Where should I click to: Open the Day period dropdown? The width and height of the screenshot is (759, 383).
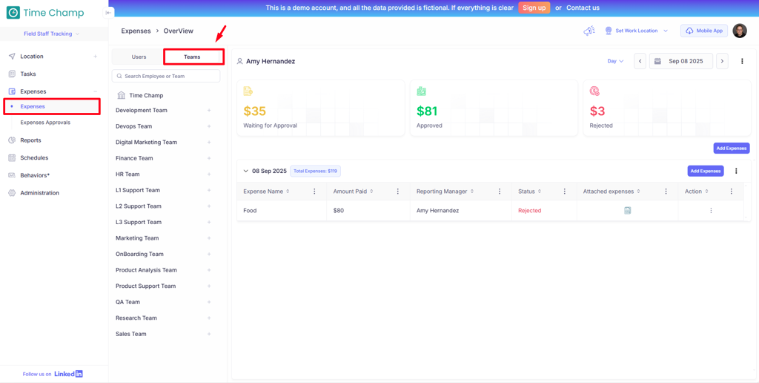615,61
